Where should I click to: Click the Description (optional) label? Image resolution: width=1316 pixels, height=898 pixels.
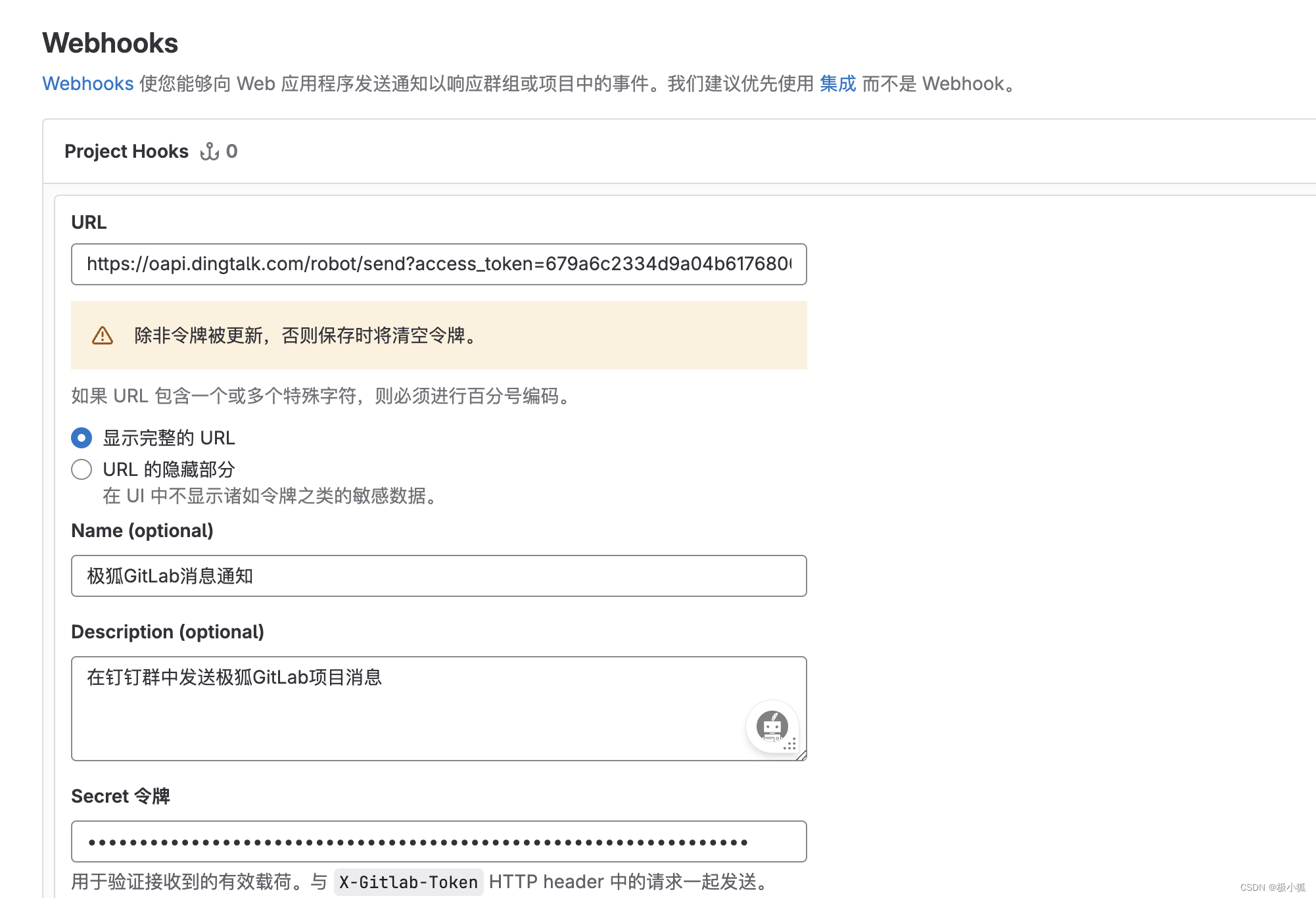(x=168, y=632)
